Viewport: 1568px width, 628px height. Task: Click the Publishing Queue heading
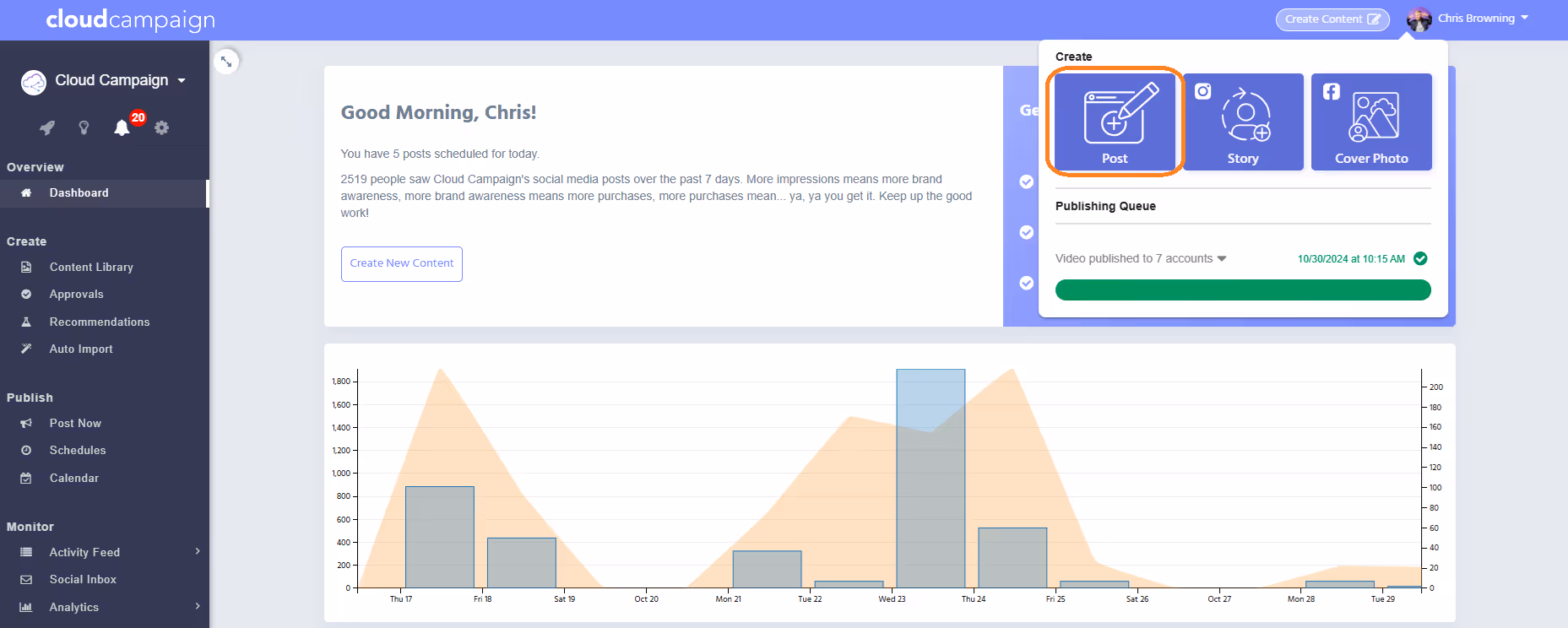1105,206
